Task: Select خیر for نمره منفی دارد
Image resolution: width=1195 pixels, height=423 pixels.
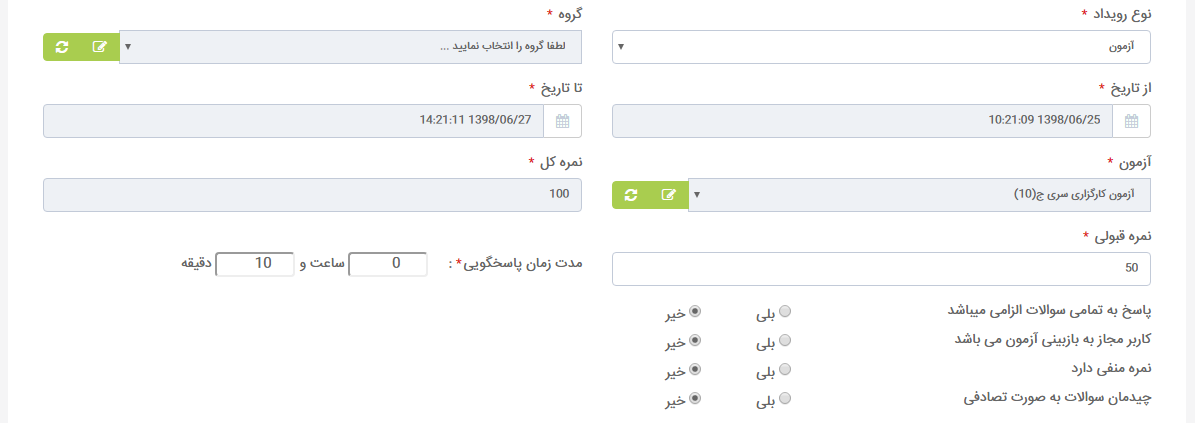Action: (694, 370)
